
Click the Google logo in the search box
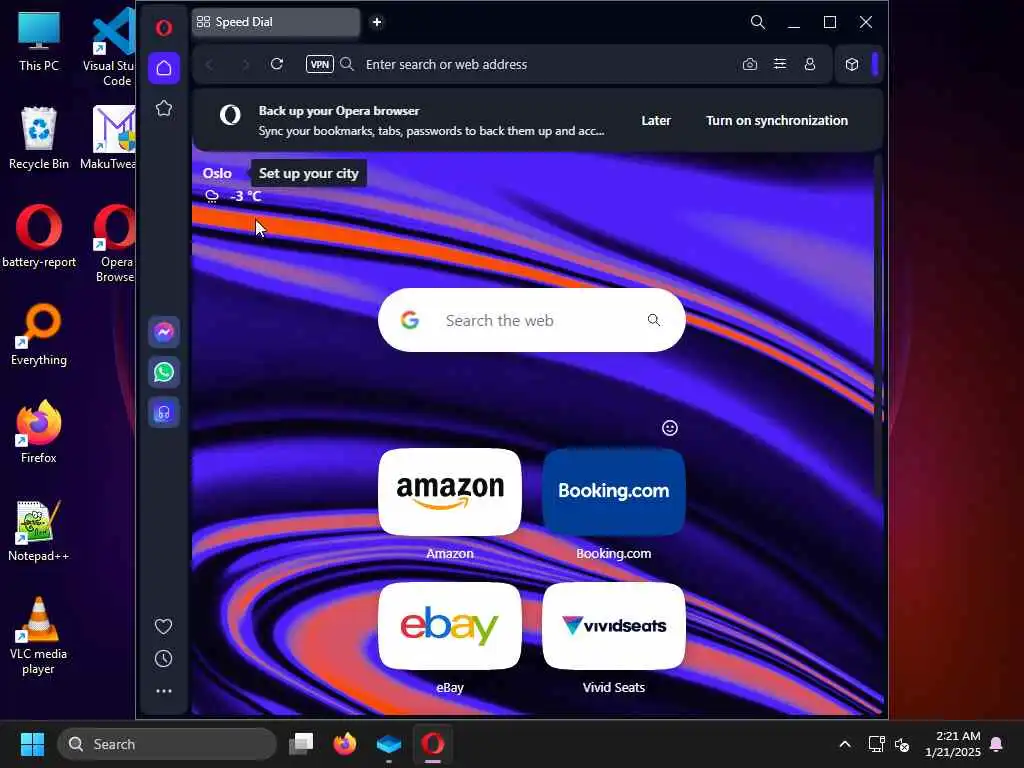click(x=410, y=320)
